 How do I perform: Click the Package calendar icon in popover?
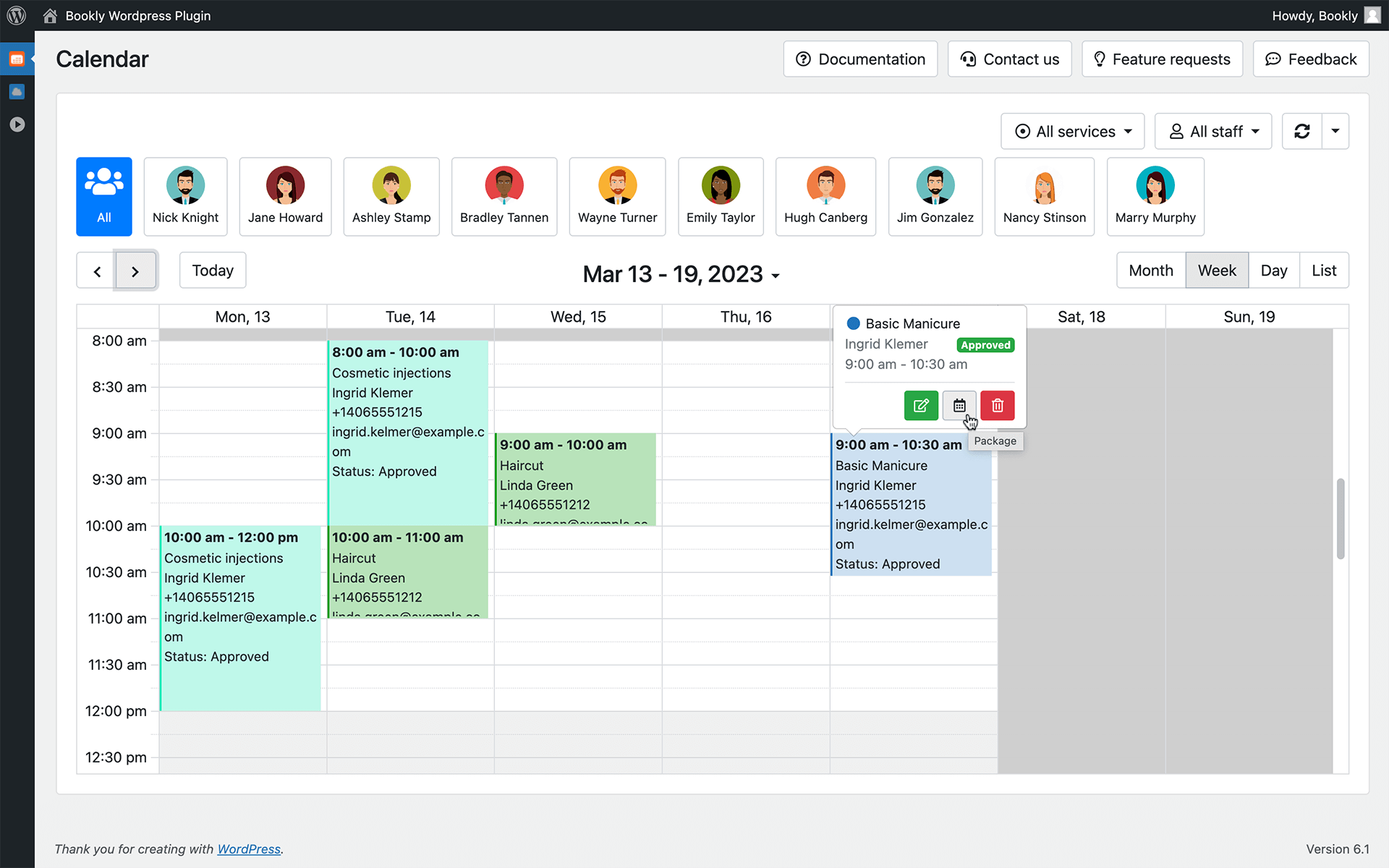(x=959, y=406)
